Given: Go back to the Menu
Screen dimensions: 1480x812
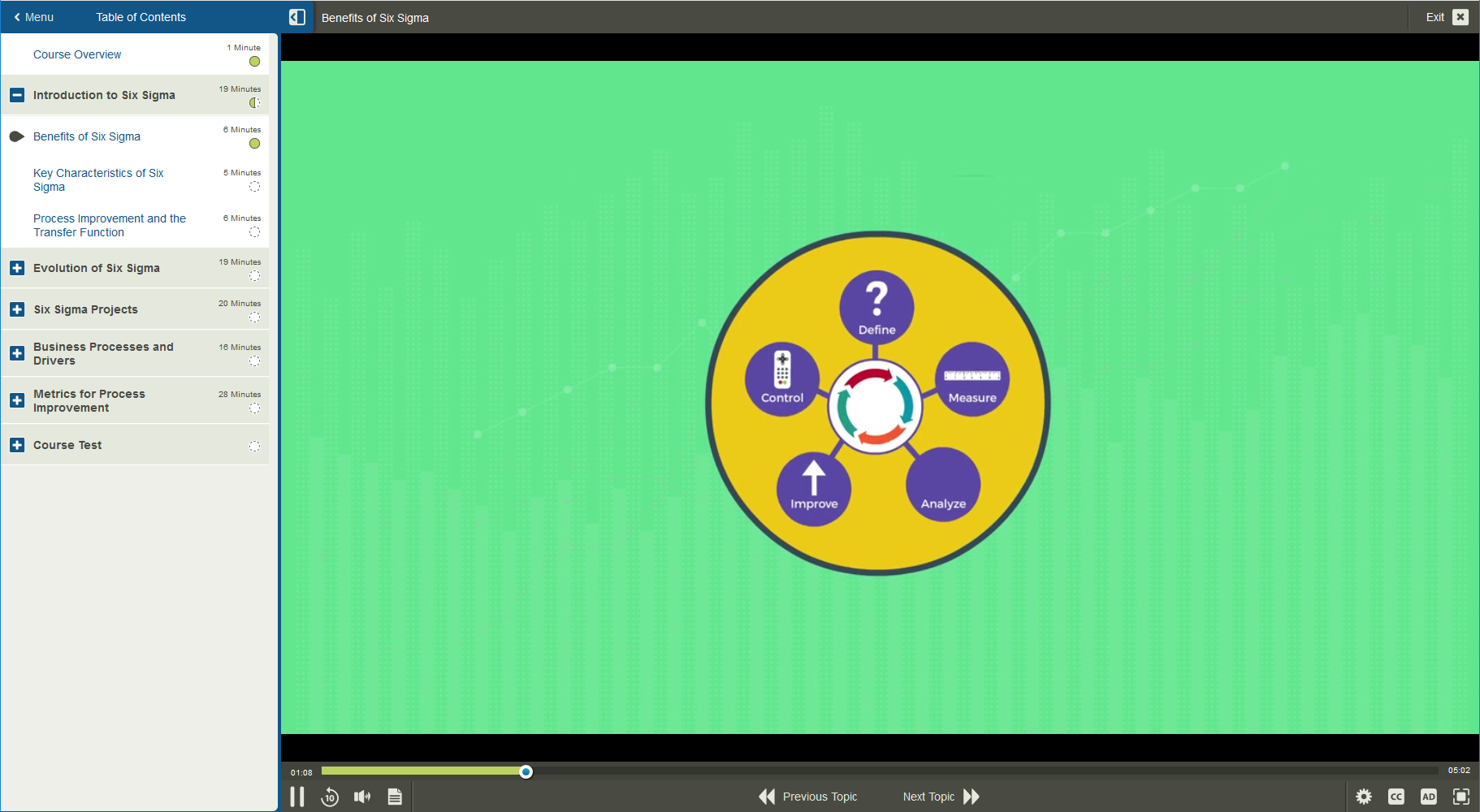Looking at the screenshot, I should coord(33,17).
